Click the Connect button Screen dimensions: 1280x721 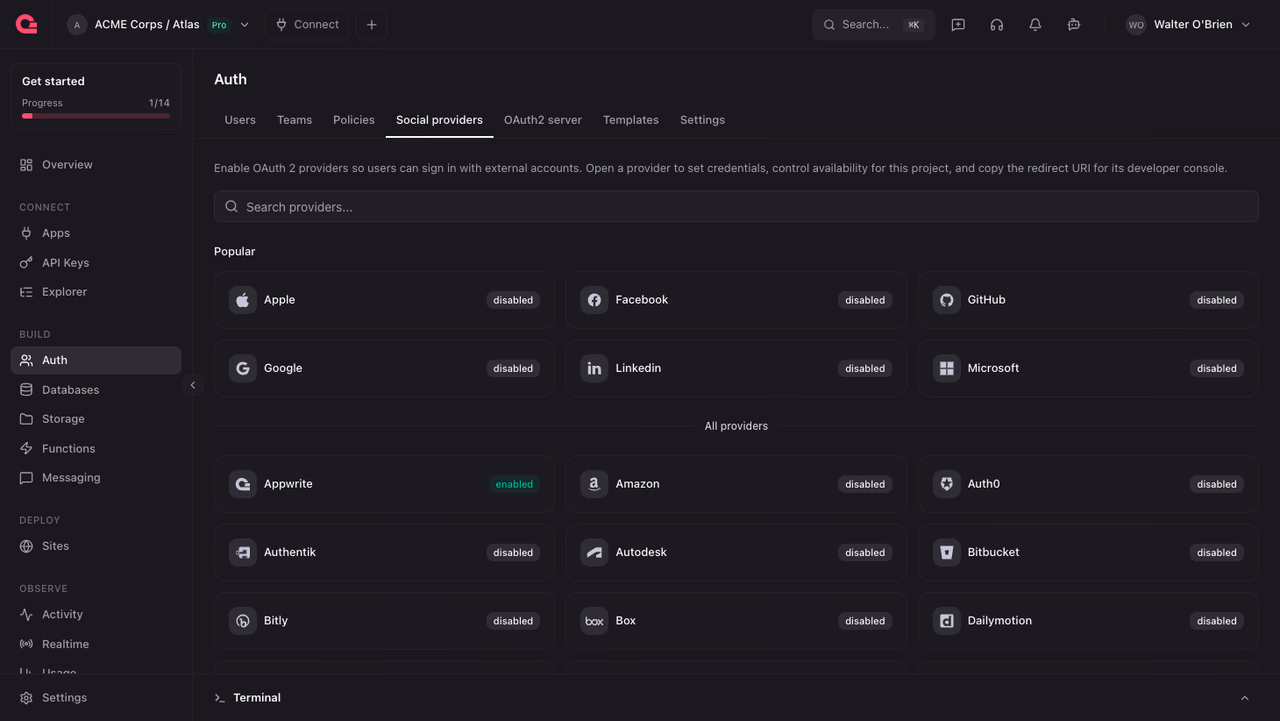tap(307, 25)
